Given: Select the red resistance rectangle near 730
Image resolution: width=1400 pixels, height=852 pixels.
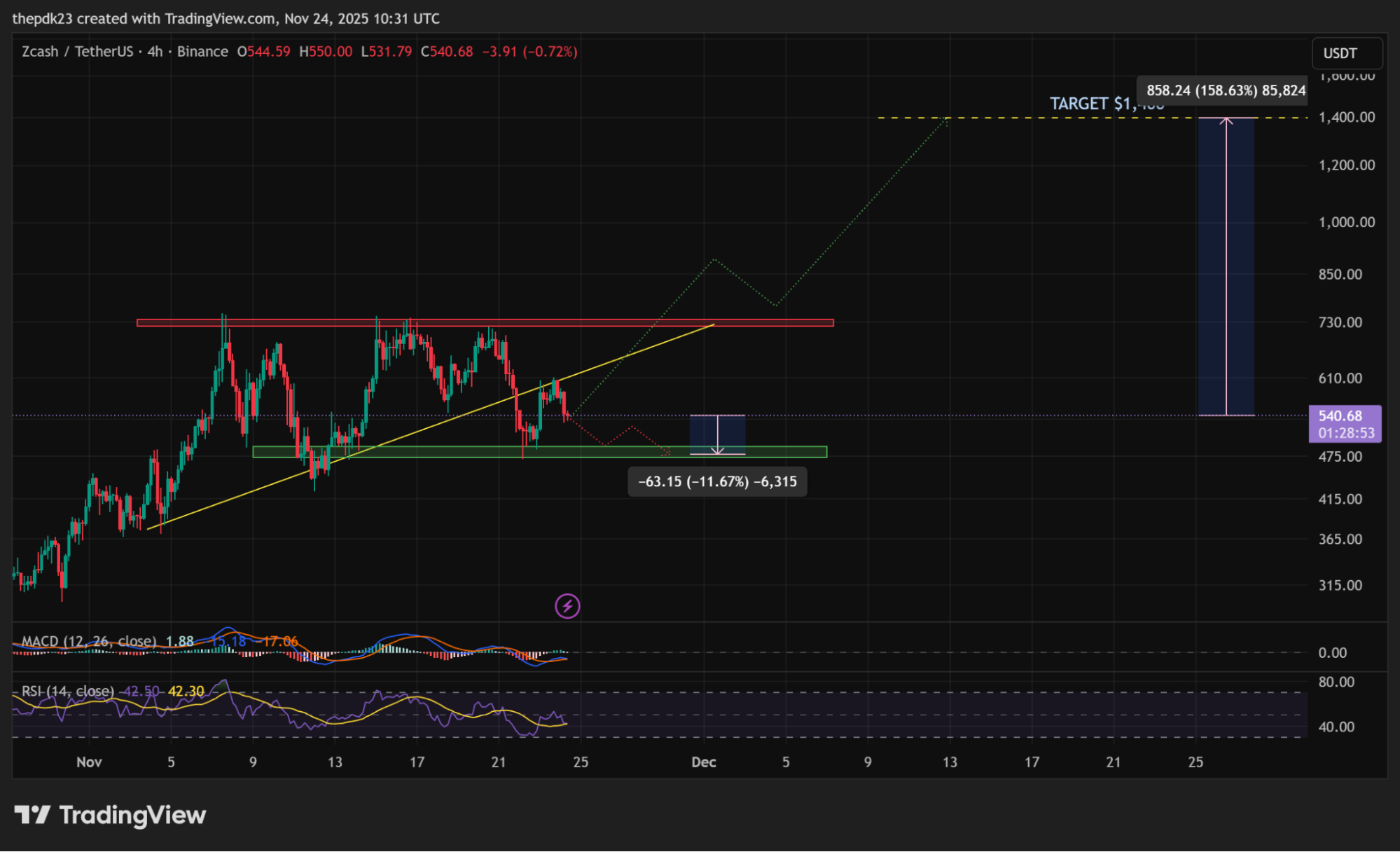Looking at the screenshot, I should tap(770, 323).
